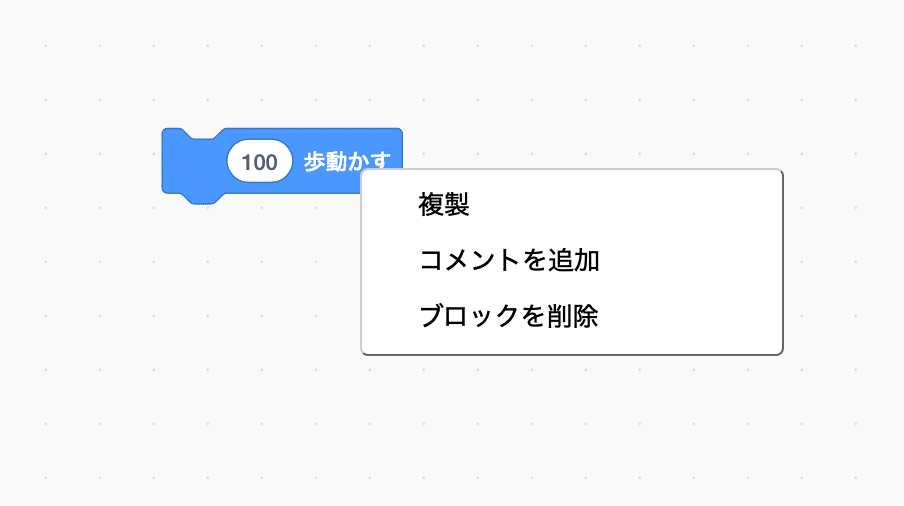This screenshot has height=506, width=904.
Task: Click the bottom connector bump of the block
Action: point(202,199)
